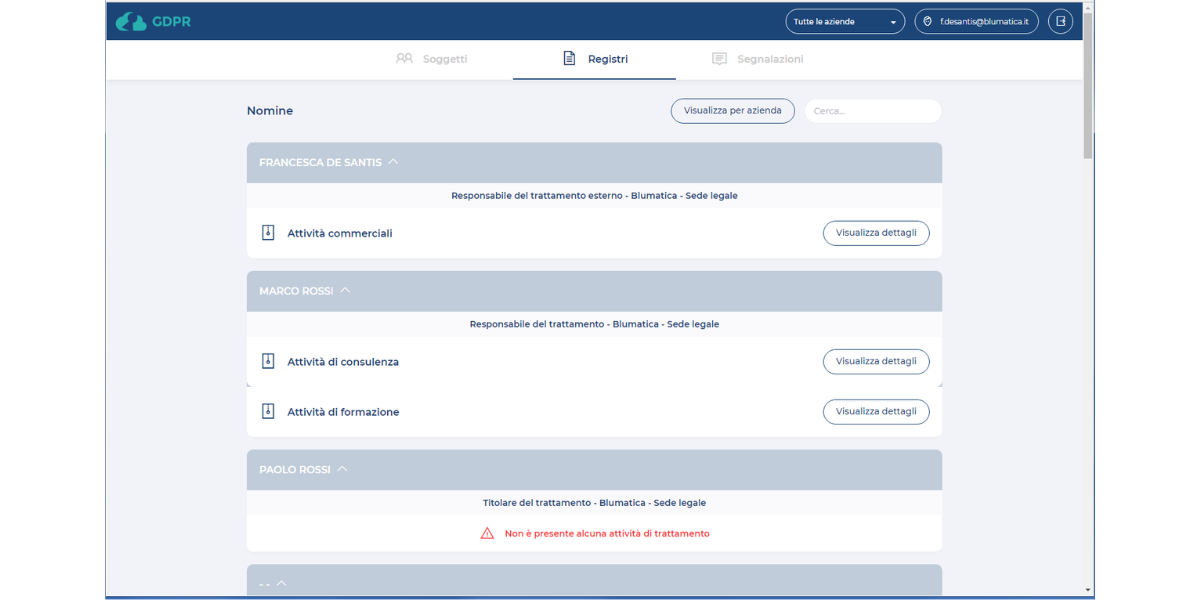Image resolution: width=1200 pixels, height=600 pixels.
Task: Collapse the Francesca De Santis section
Action: click(393, 162)
